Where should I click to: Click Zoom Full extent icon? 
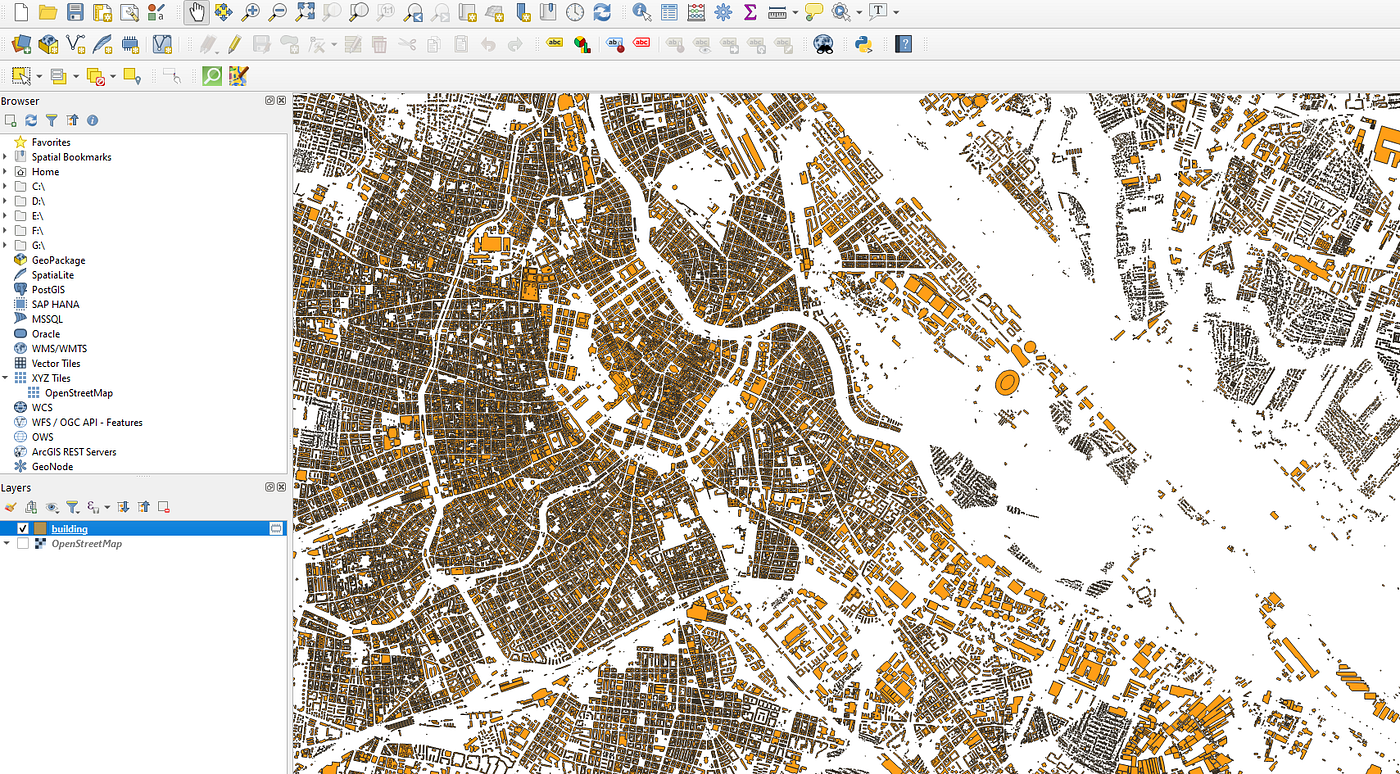click(304, 12)
